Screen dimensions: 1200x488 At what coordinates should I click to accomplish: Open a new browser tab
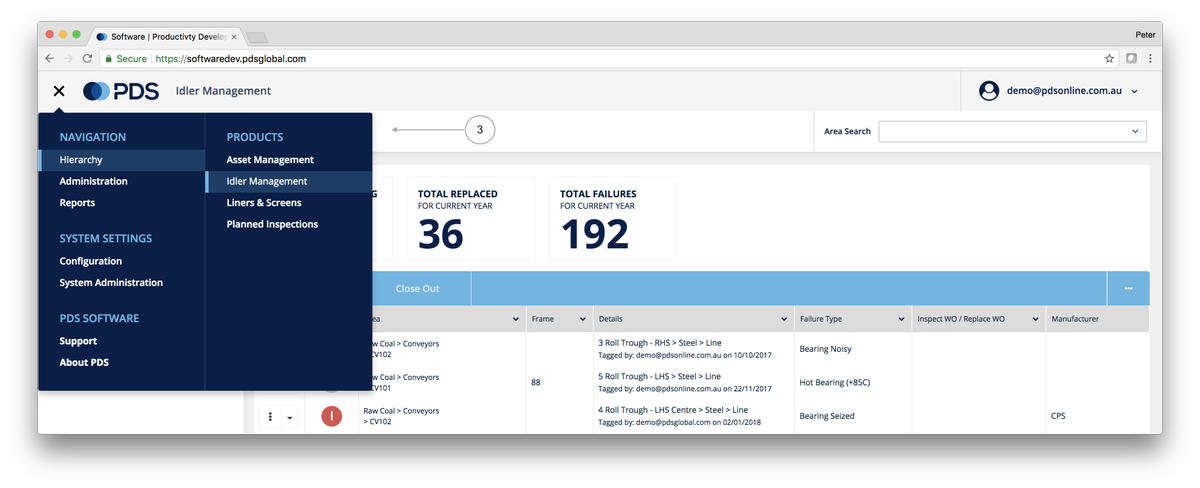coord(256,37)
